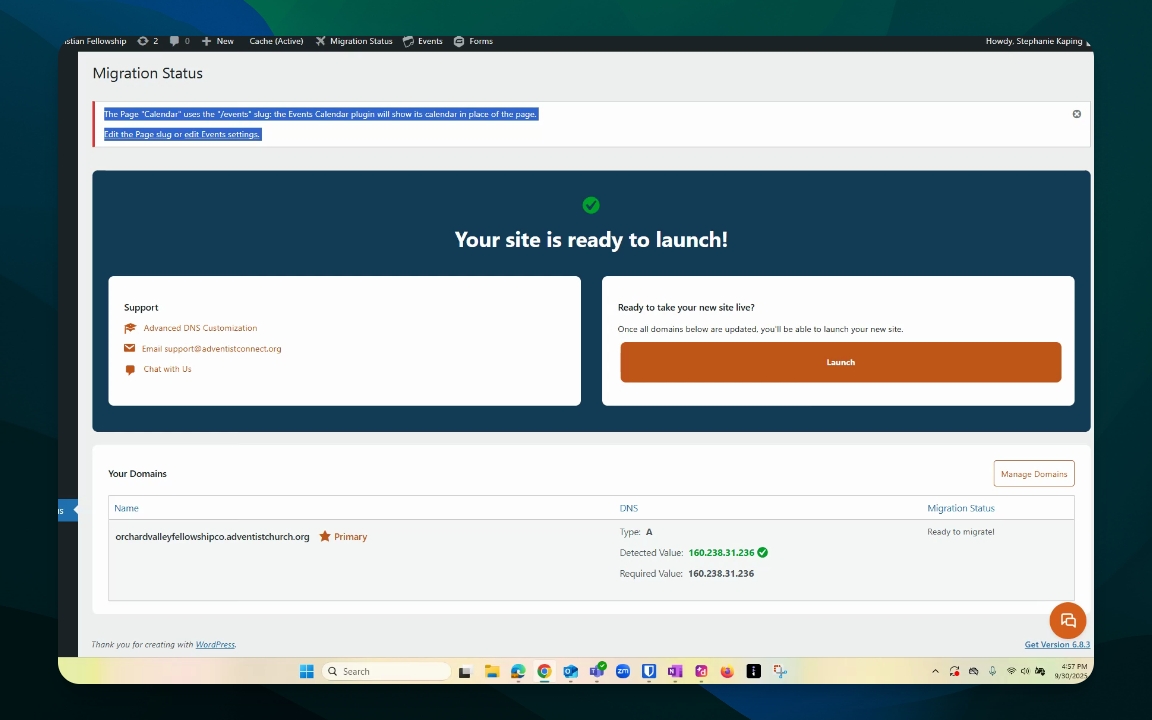The image size is (1152, 720).
Task: Click the speech bubble icon beside Chat with Us
Action: click(x=130, y=370)
